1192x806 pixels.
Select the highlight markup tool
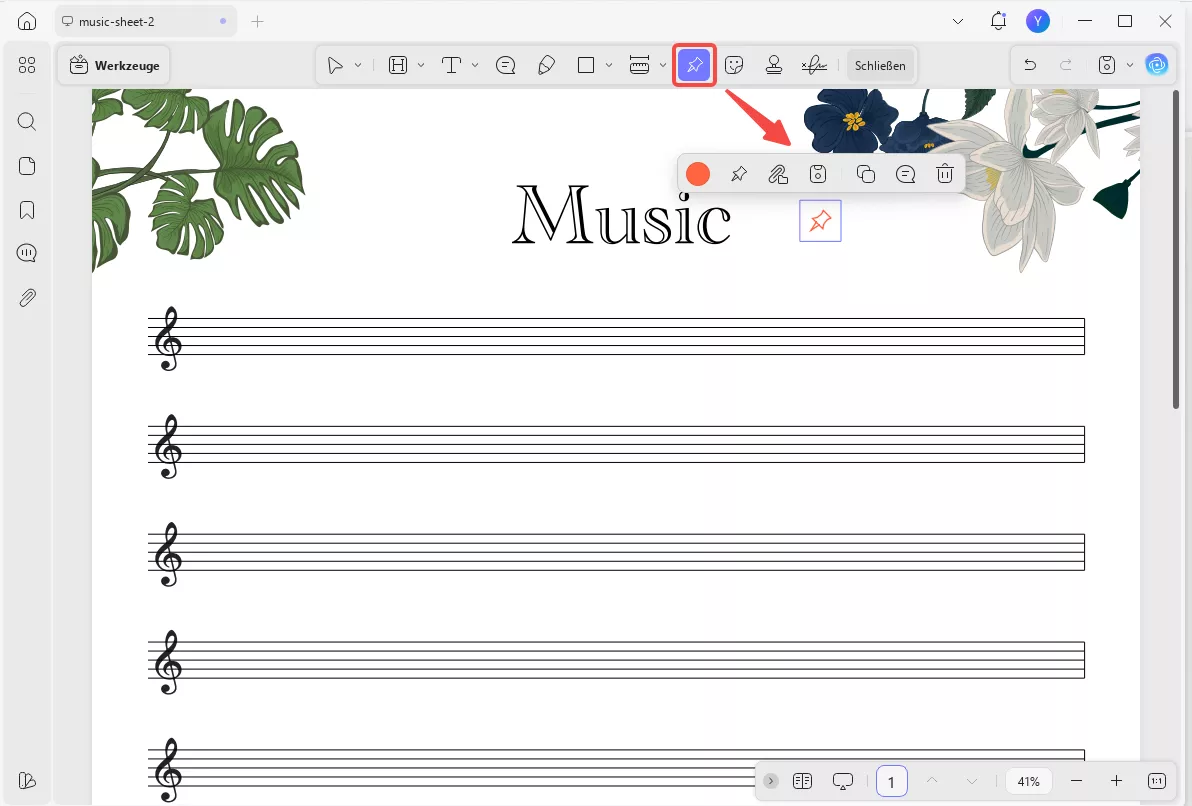coord(399,64)
